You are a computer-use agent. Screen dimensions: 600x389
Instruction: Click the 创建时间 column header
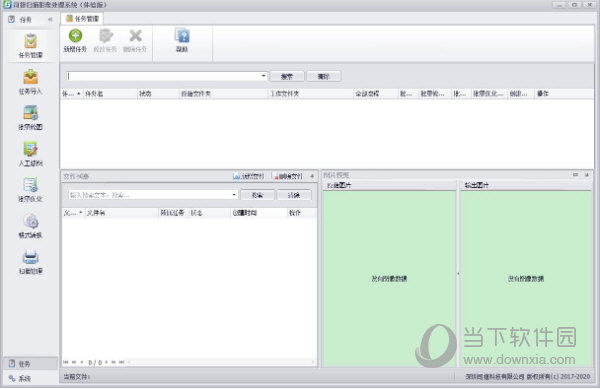pyautogui.click(x=258, y=213)
